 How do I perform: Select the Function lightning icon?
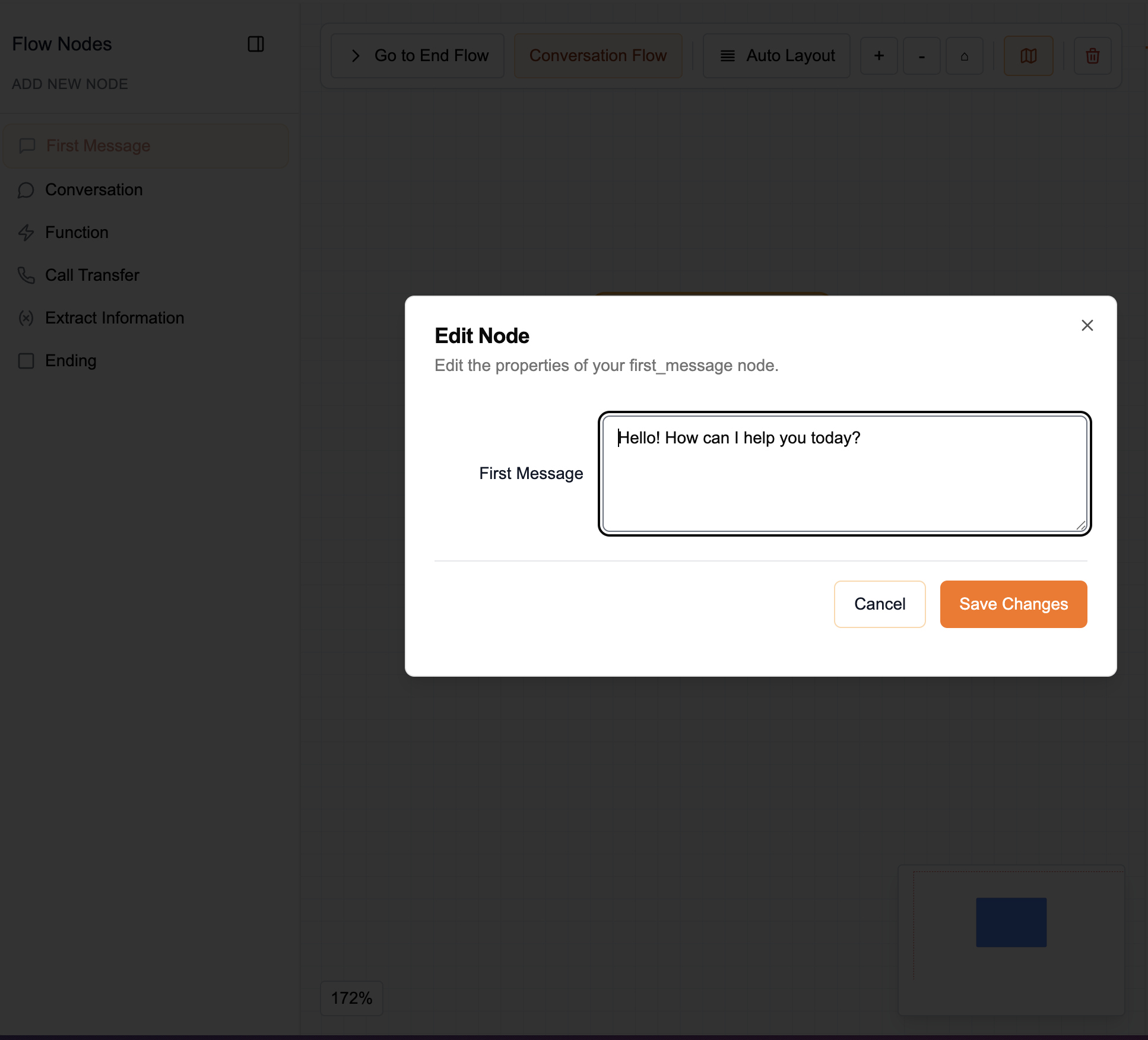pos(27,233)
